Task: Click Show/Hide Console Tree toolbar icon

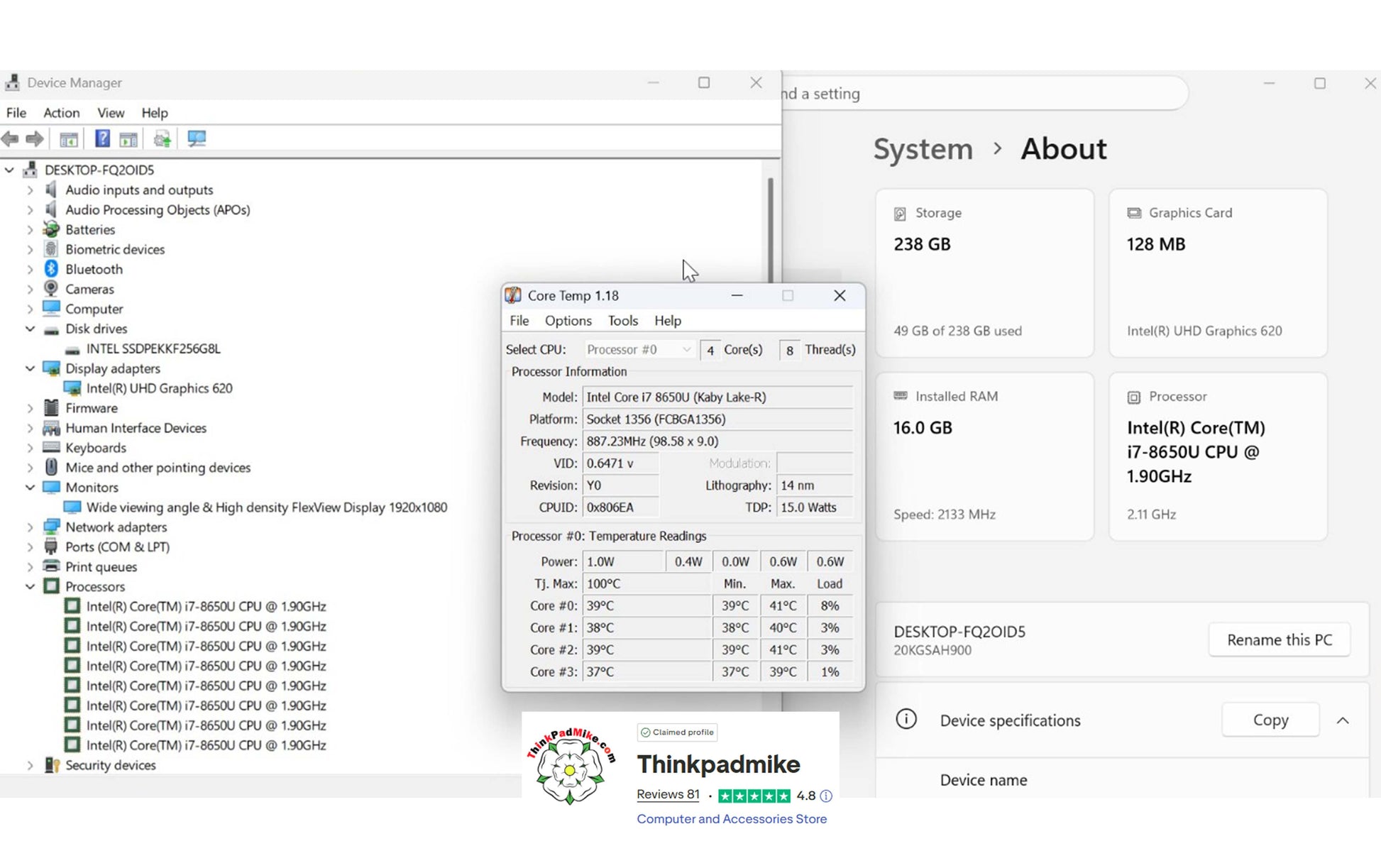Action: click(x=69, y=138)
